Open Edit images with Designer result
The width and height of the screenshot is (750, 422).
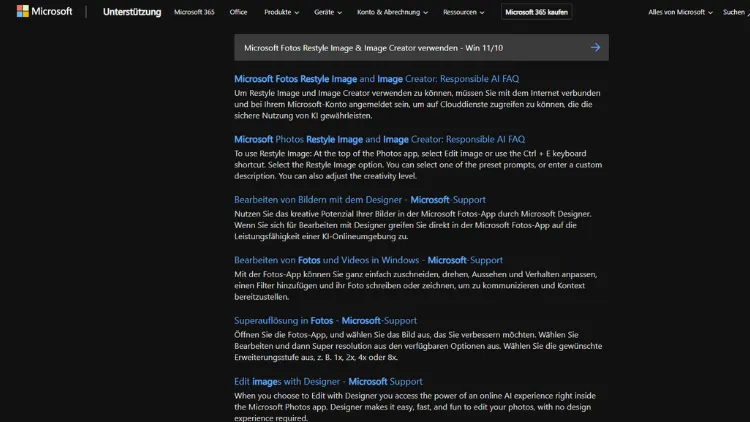(328, 381)
